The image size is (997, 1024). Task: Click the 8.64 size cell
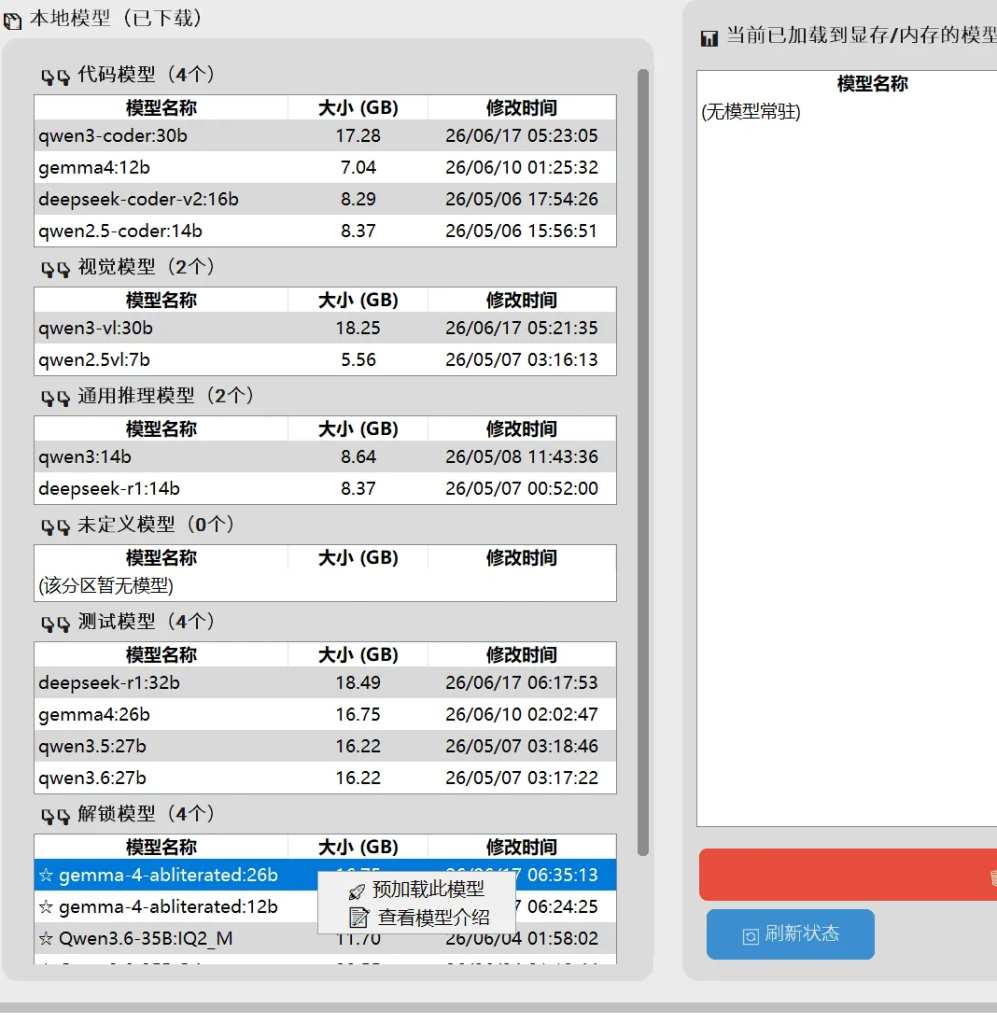click(358, 456)
